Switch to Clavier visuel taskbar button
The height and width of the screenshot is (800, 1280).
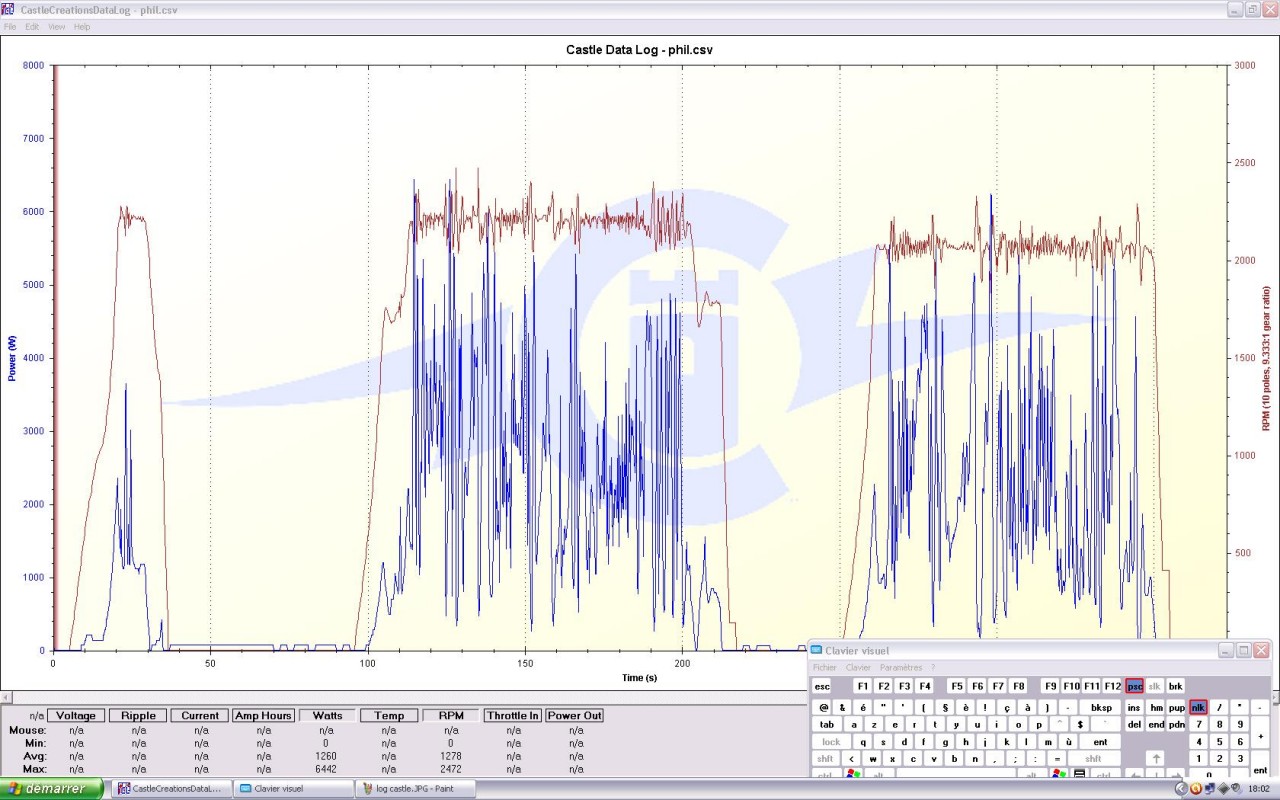(293, 789)
